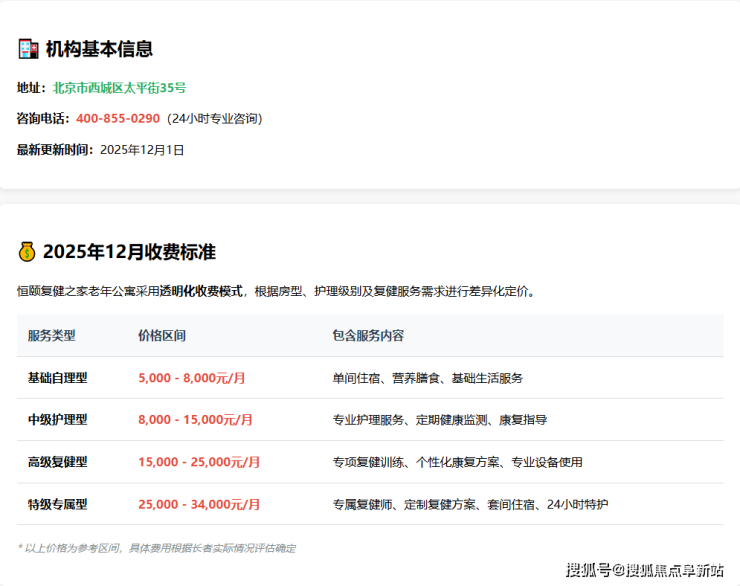Select the 特级专属型 row label
This screenshot has height=586, width=740.
point(58,504)
